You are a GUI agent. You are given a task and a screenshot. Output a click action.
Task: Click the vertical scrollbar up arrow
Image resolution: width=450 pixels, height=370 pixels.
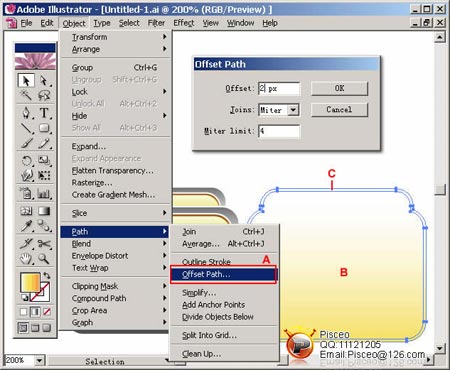tap(440, 37)
